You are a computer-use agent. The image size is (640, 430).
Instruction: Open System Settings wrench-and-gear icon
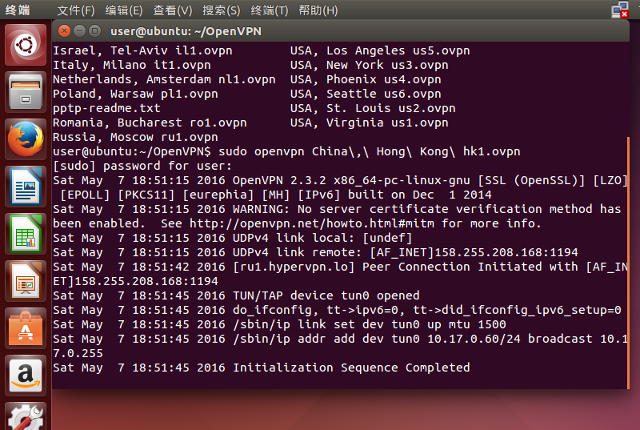tap(25, 417)
